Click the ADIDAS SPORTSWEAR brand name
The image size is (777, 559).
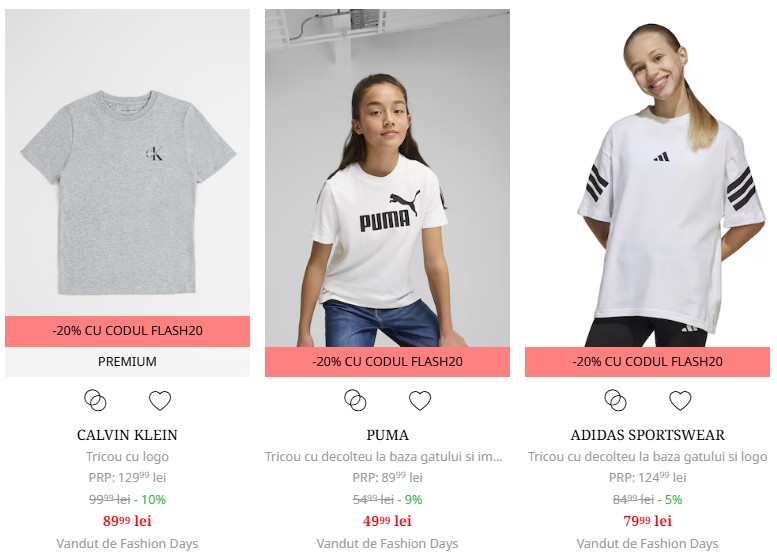[647, 435]
